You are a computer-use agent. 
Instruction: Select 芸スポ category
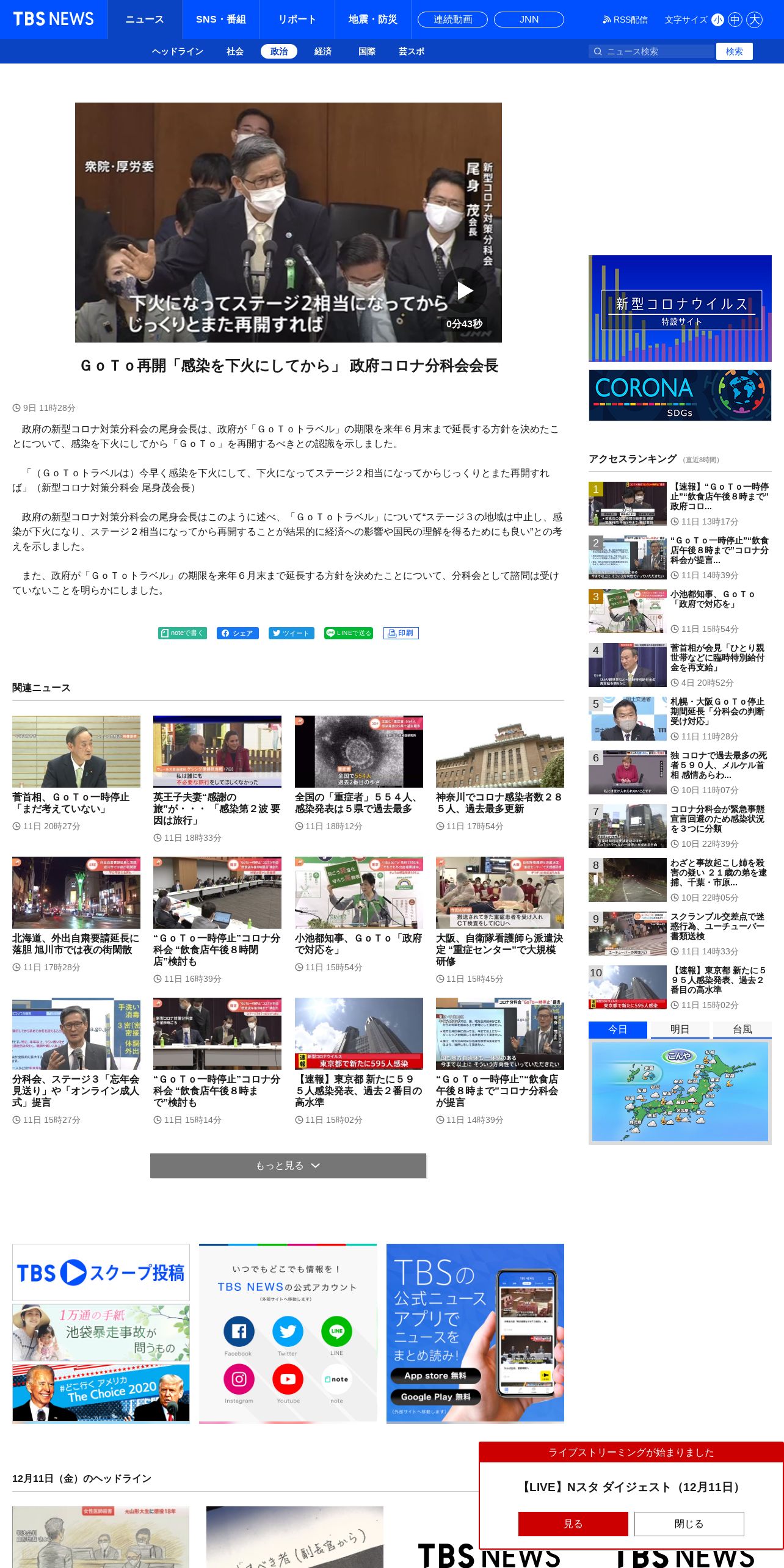(412, 51)
